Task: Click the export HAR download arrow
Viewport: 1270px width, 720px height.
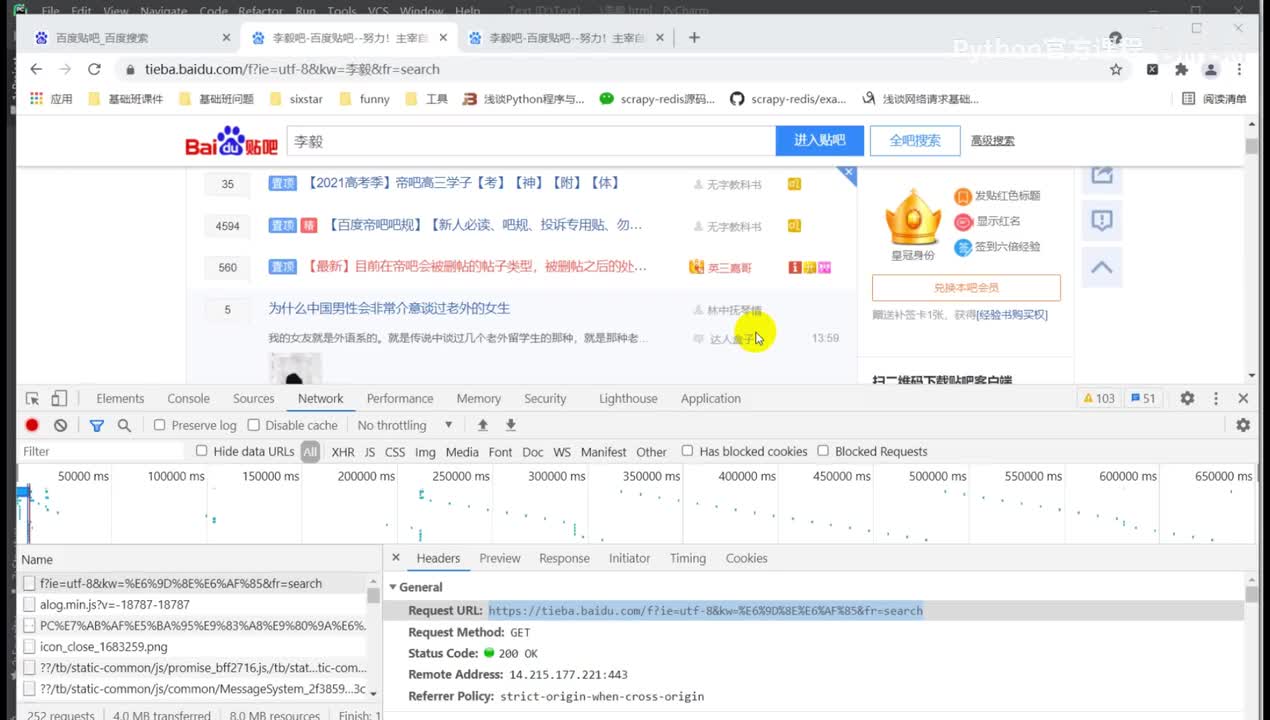Action: (x=510, y=425)
